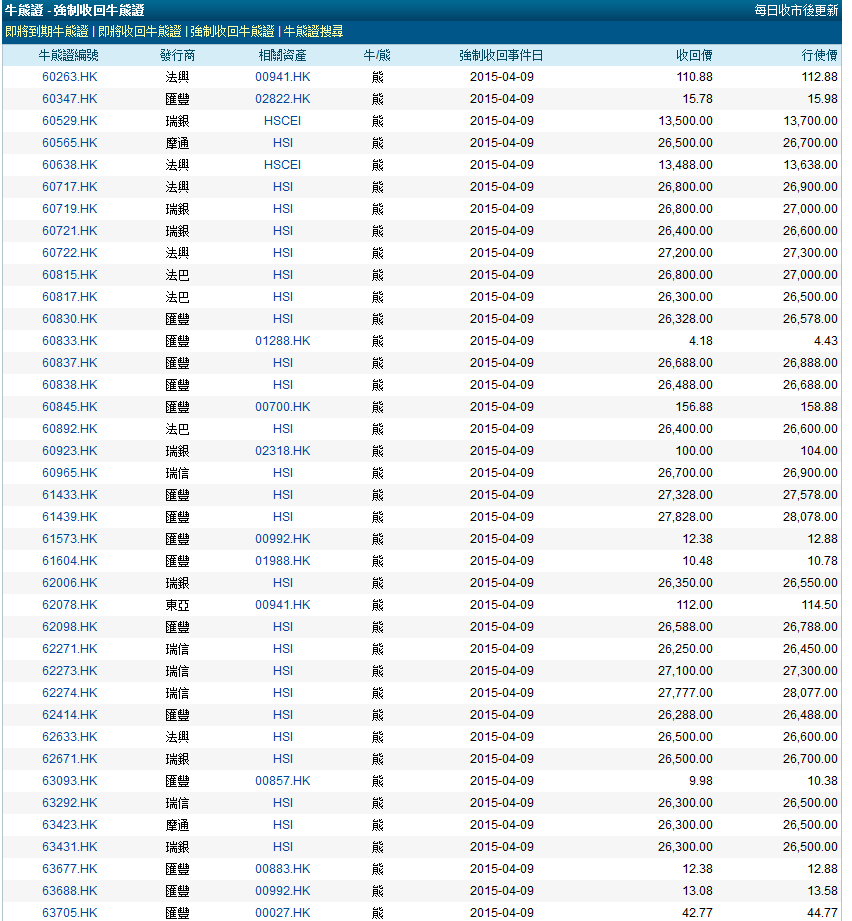Viewport: 852px width, 921px height.
Task: Select call price 27,777.00 cell
Action: (685, 693)
